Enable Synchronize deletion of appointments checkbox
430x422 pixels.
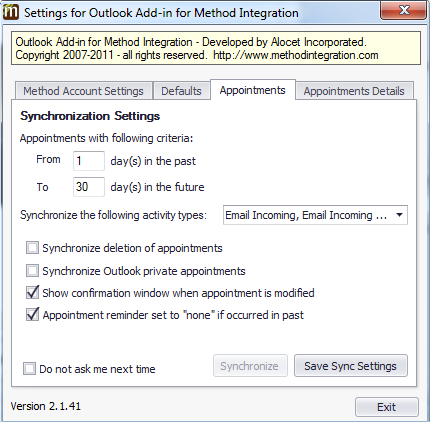tap(32, 248)
